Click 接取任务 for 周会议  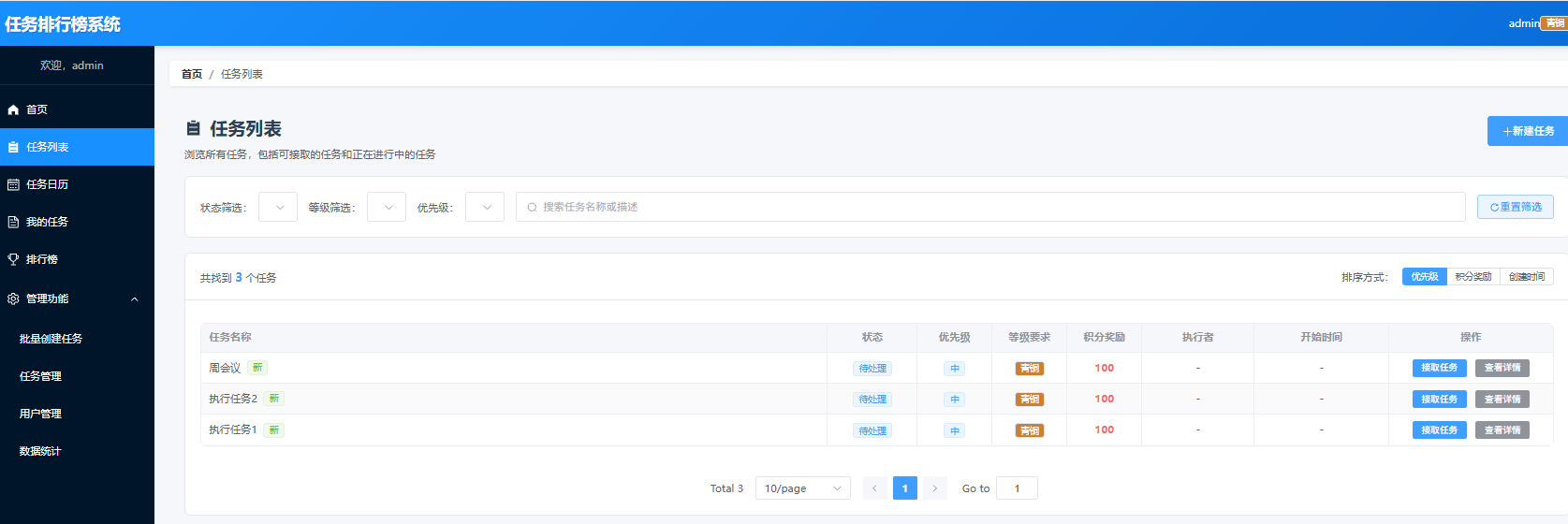[x=1440, y=368]
